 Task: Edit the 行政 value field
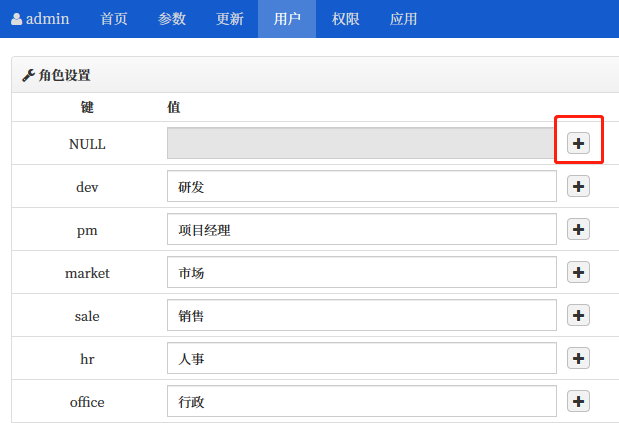361,402
